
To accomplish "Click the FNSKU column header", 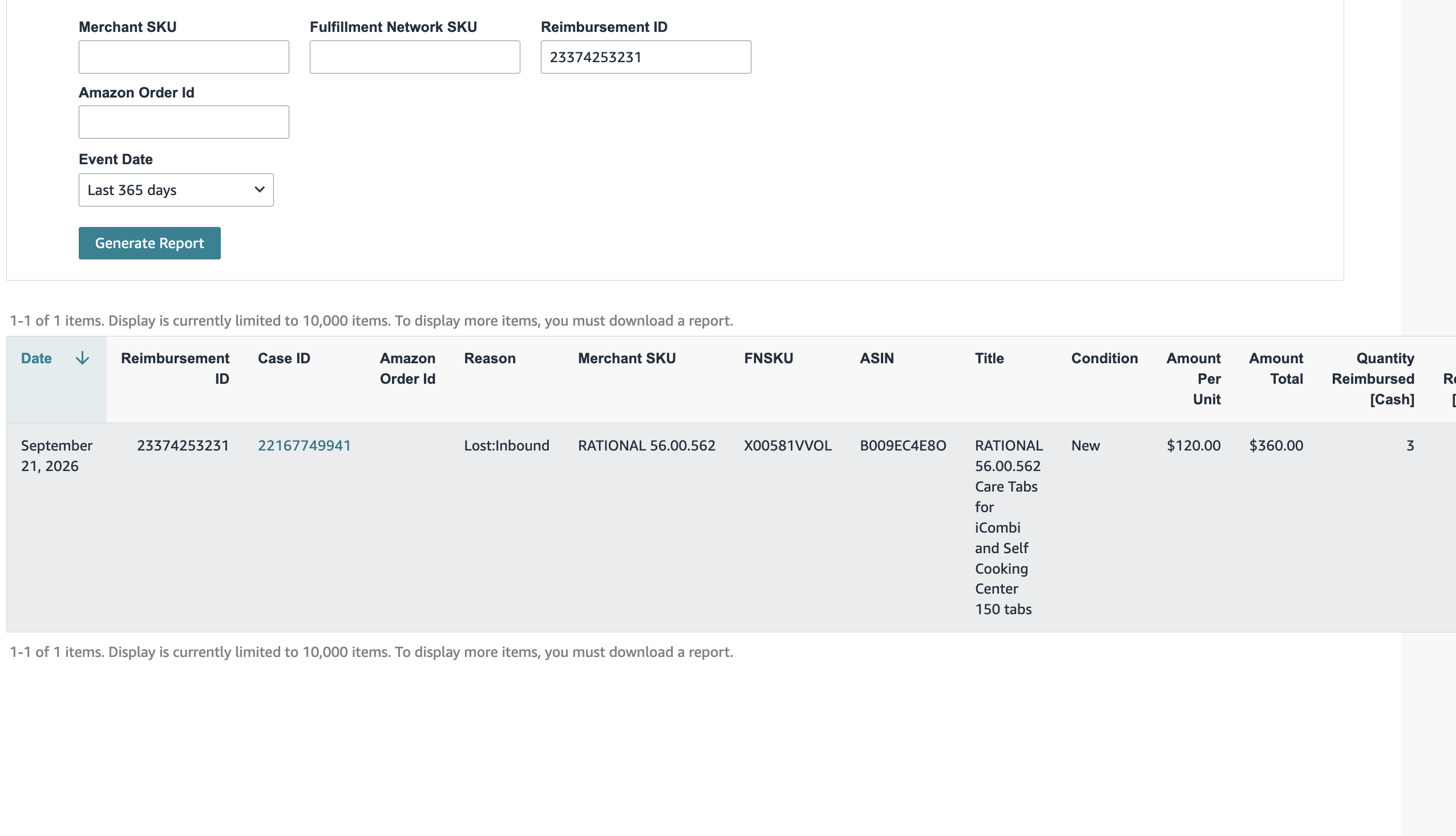I will click(769, 358).
